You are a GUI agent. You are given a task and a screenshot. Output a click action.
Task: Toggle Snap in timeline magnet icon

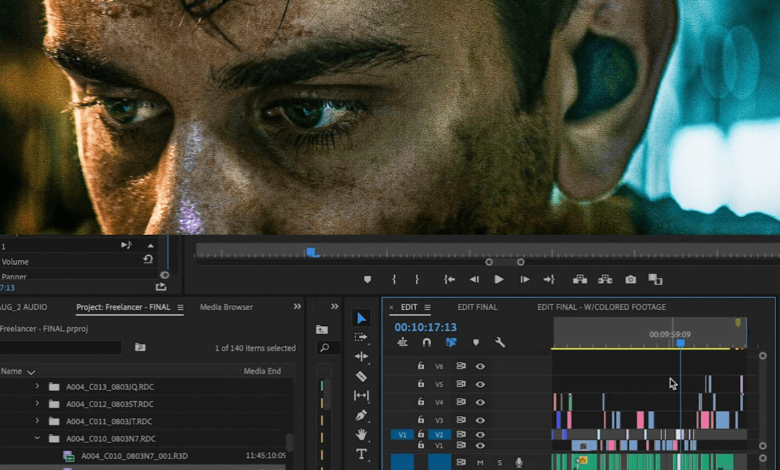[x=427, y=342]
